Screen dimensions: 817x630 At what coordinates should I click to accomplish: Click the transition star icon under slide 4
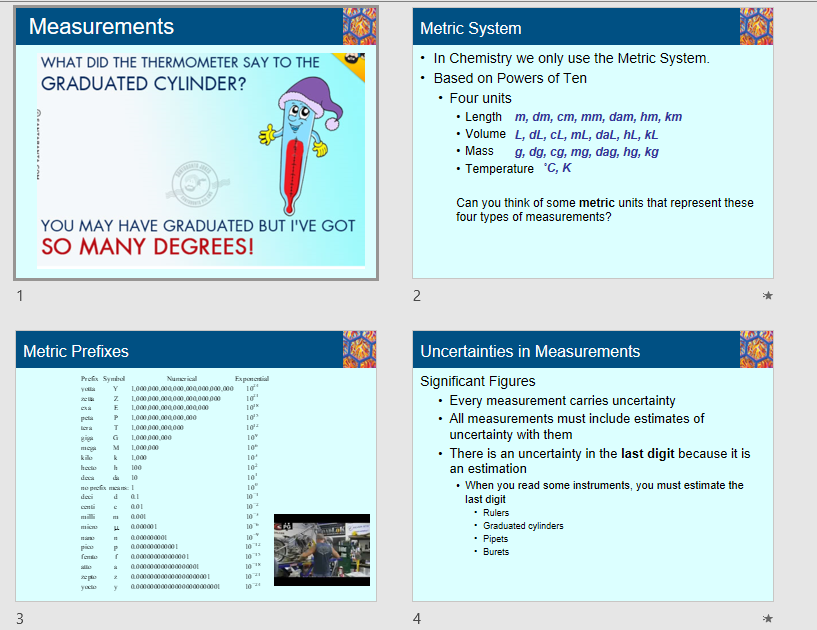(x=767, y=619)
